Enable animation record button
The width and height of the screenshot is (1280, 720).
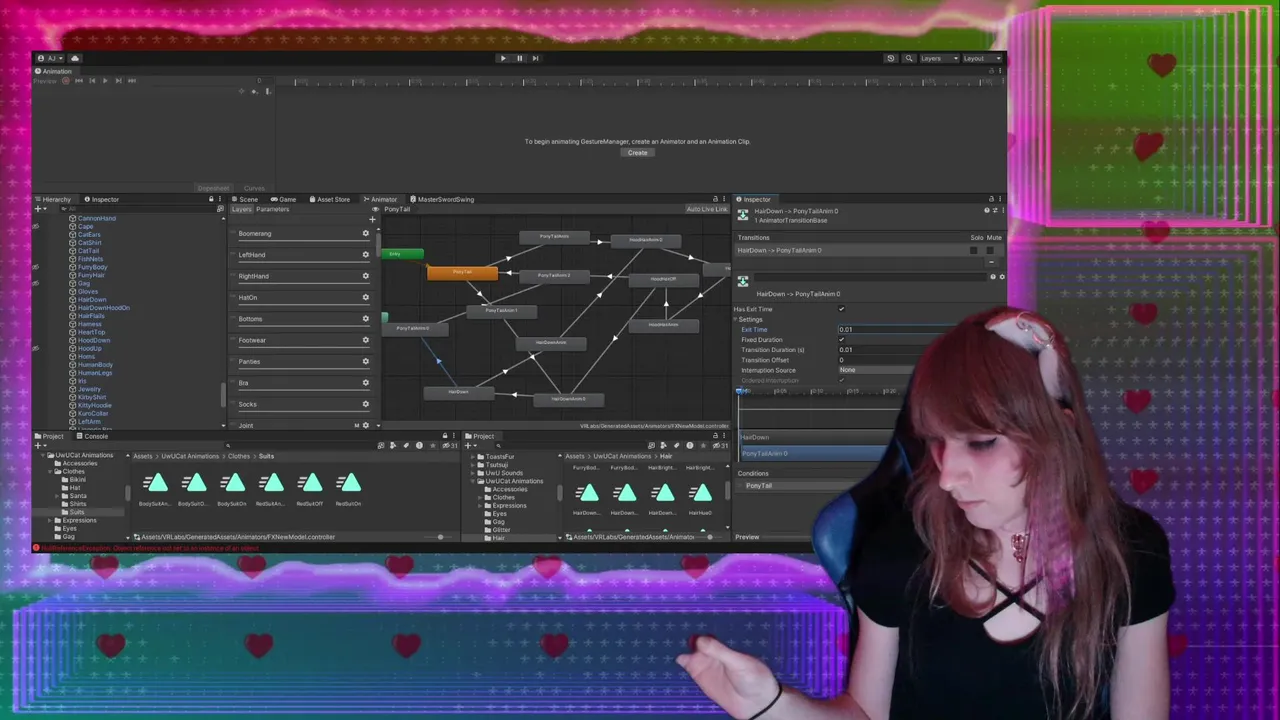coord(66,81)
